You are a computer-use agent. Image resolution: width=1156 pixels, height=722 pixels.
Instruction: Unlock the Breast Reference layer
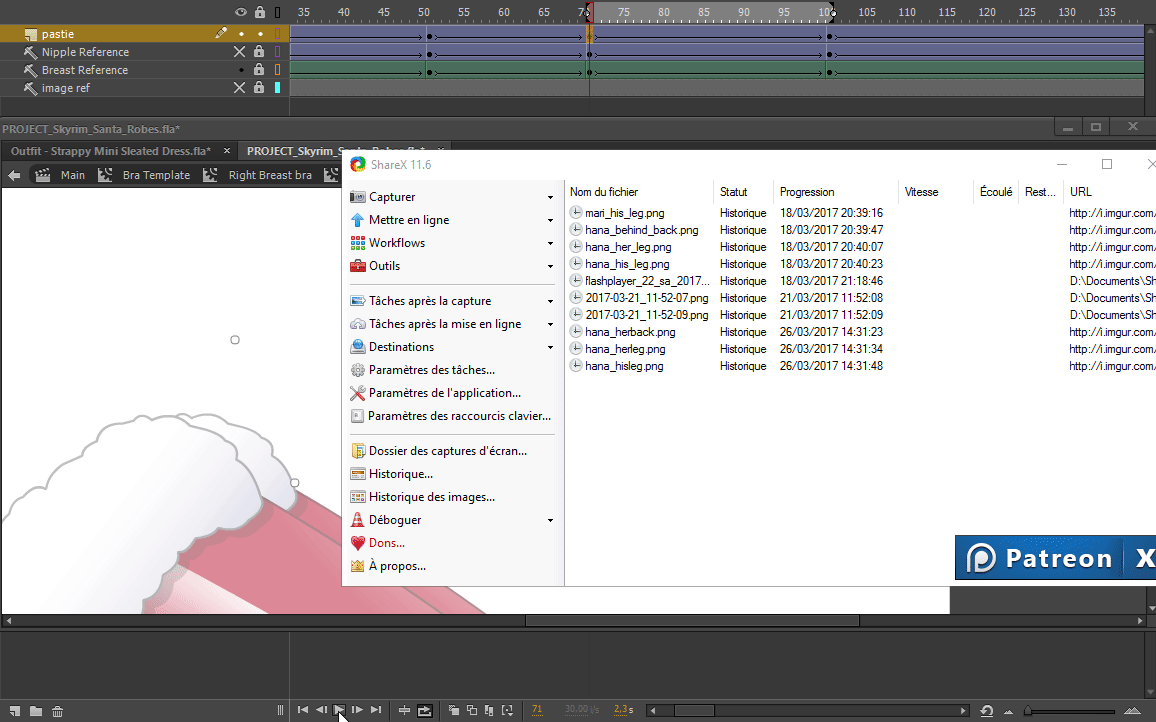pyautogui.click(x=259, y=70)
